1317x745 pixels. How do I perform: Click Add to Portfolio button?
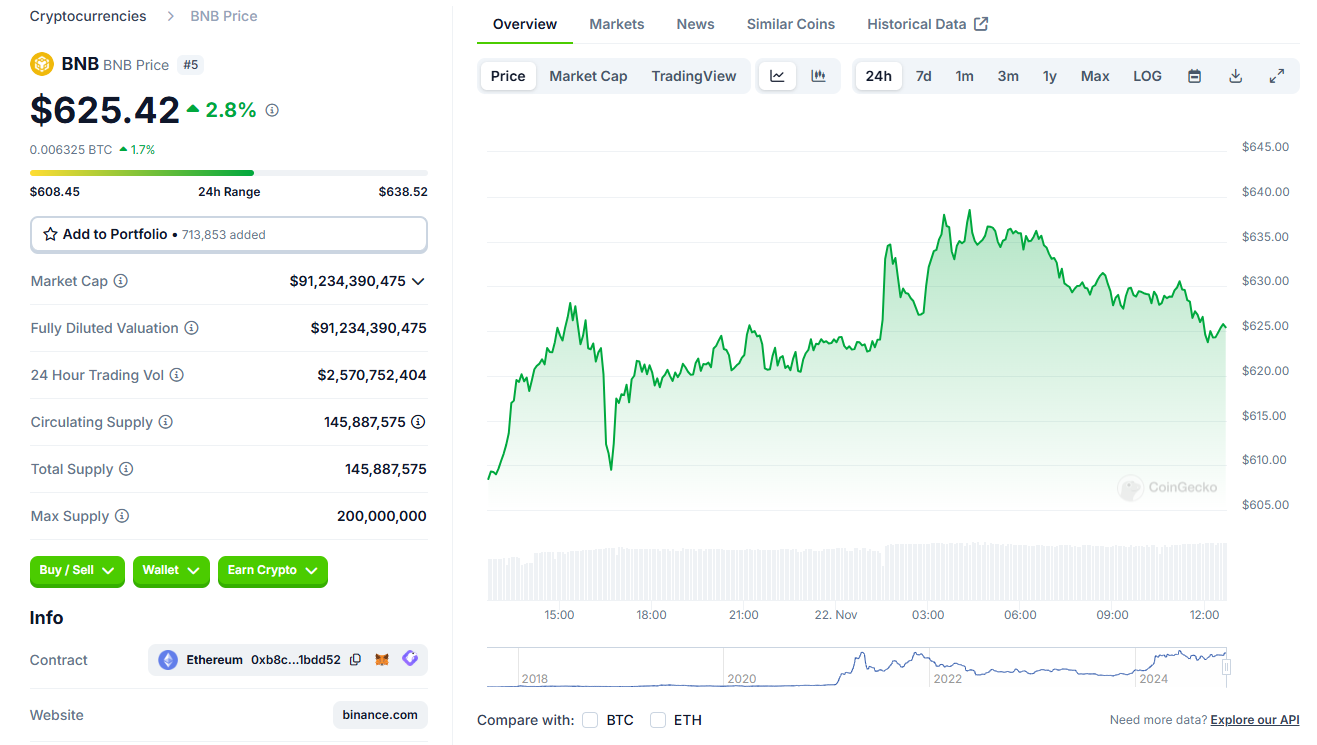point(229,234)
